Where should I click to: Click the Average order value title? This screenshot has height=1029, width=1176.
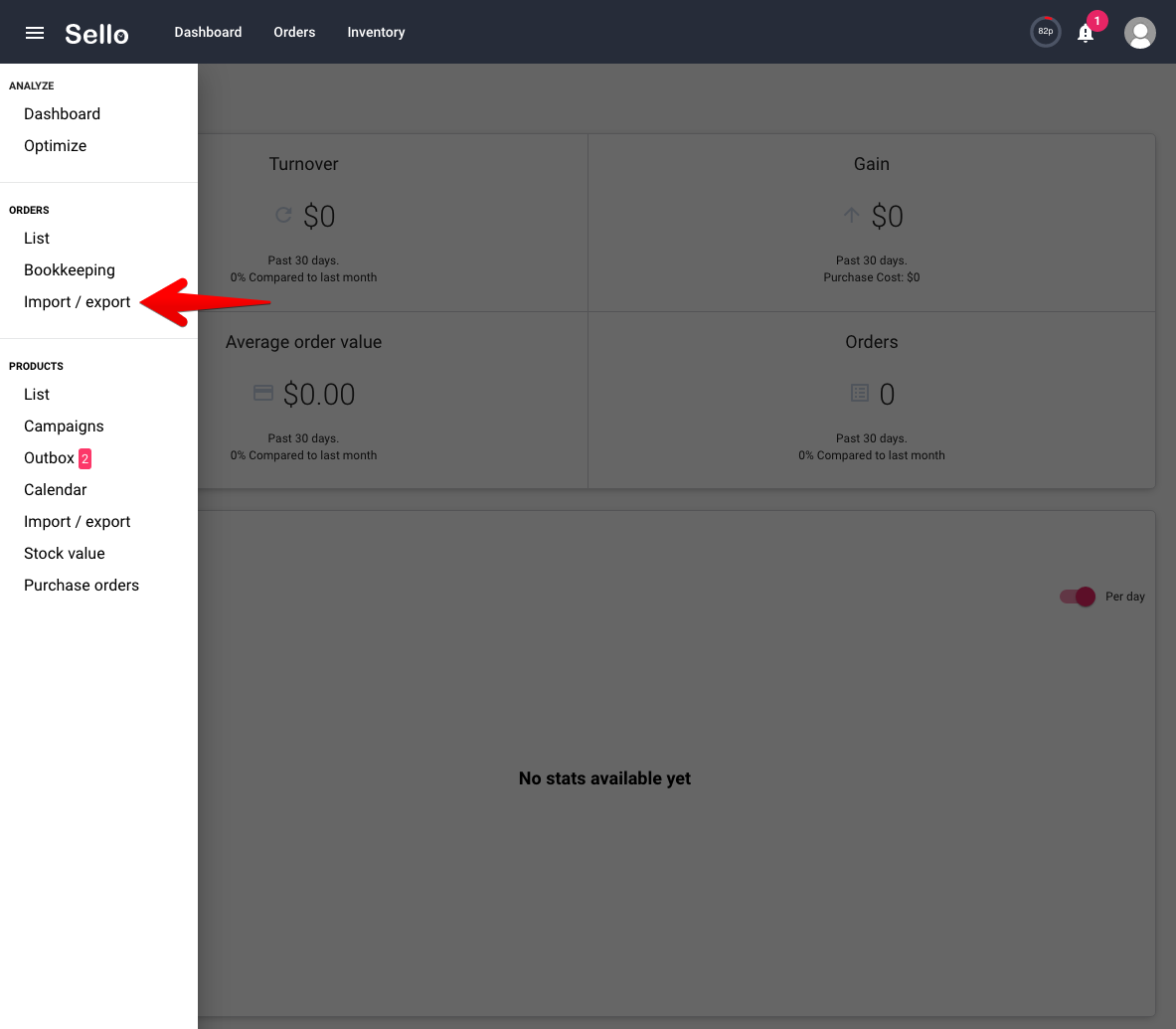(304, 342)
